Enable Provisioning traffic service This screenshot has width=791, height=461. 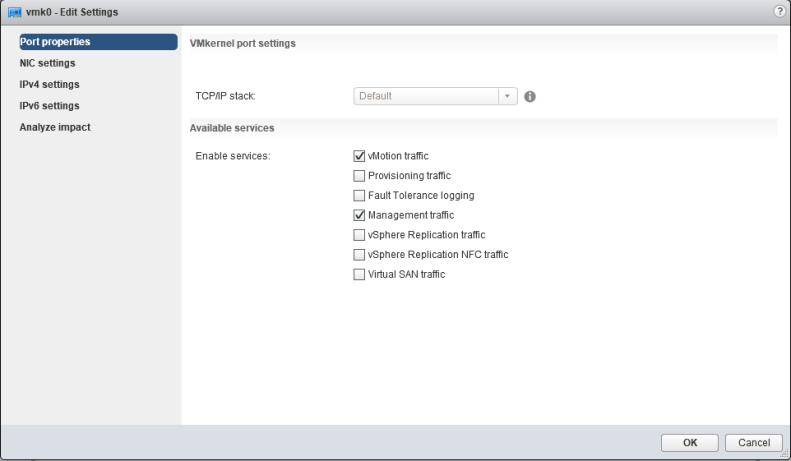click(360, 176)
